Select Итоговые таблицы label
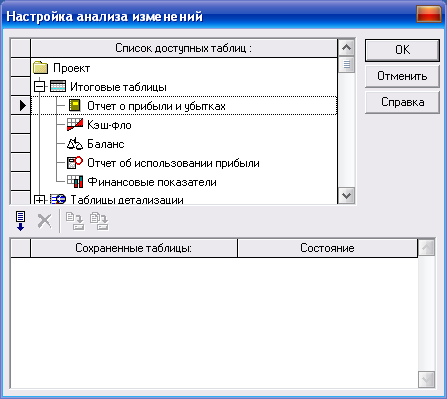This screenshot has width=447, height=399. coord(118,87)
